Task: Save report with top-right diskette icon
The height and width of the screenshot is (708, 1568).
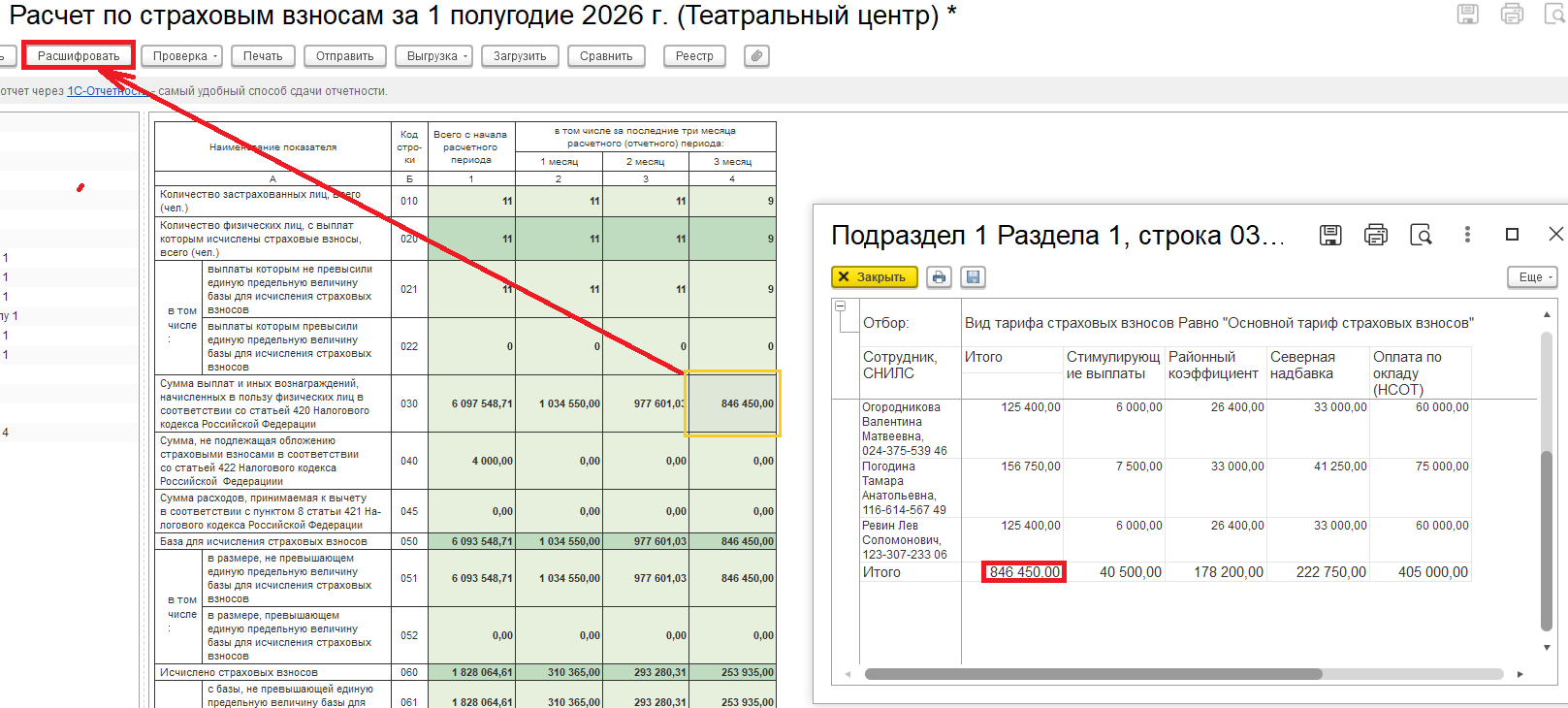Action: (1468, 15)
